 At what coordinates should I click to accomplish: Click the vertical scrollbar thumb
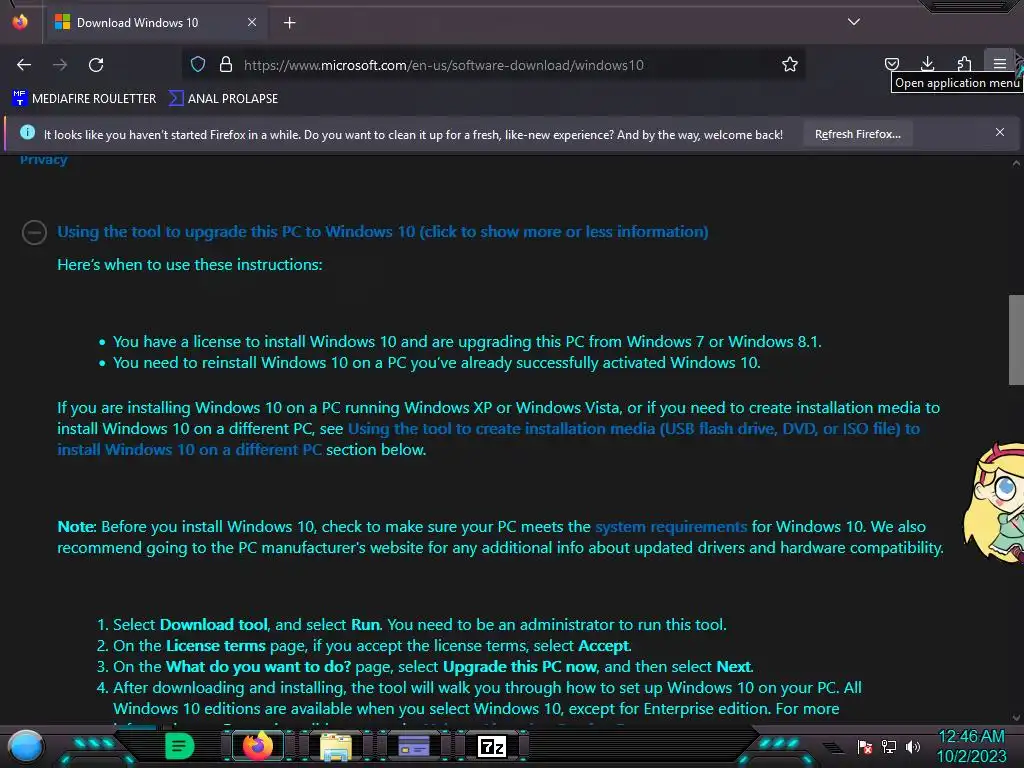[x=1016, y=340]
